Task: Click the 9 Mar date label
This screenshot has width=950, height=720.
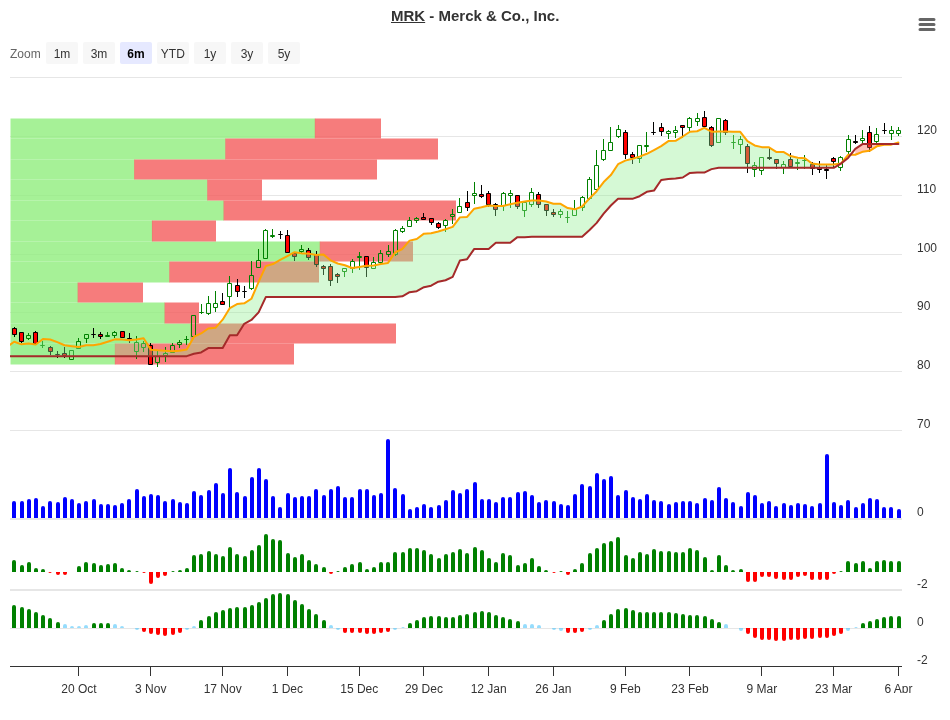Action: [x=762, y=688]
